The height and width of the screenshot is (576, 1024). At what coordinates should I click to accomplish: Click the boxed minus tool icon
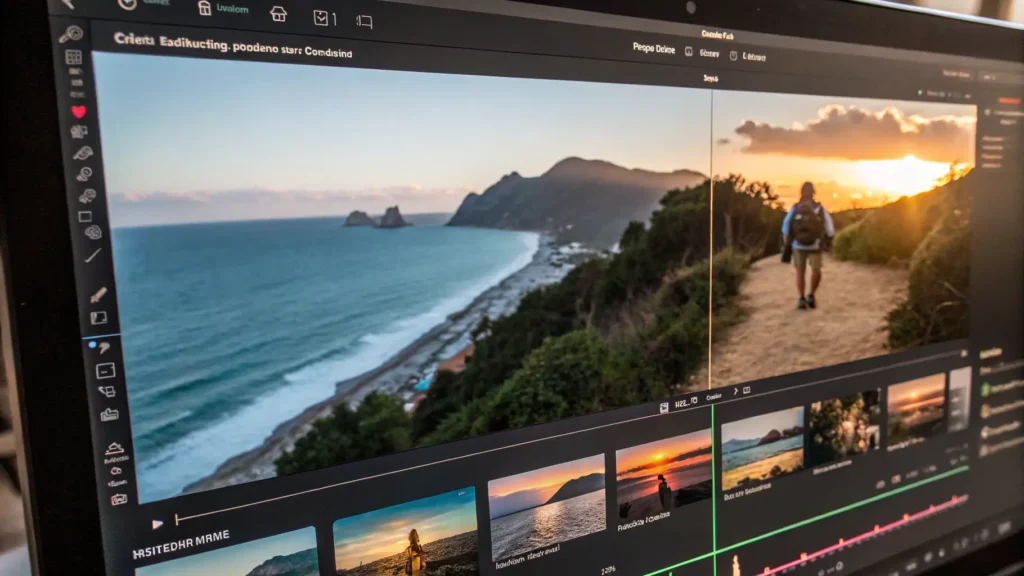point(105,371)
